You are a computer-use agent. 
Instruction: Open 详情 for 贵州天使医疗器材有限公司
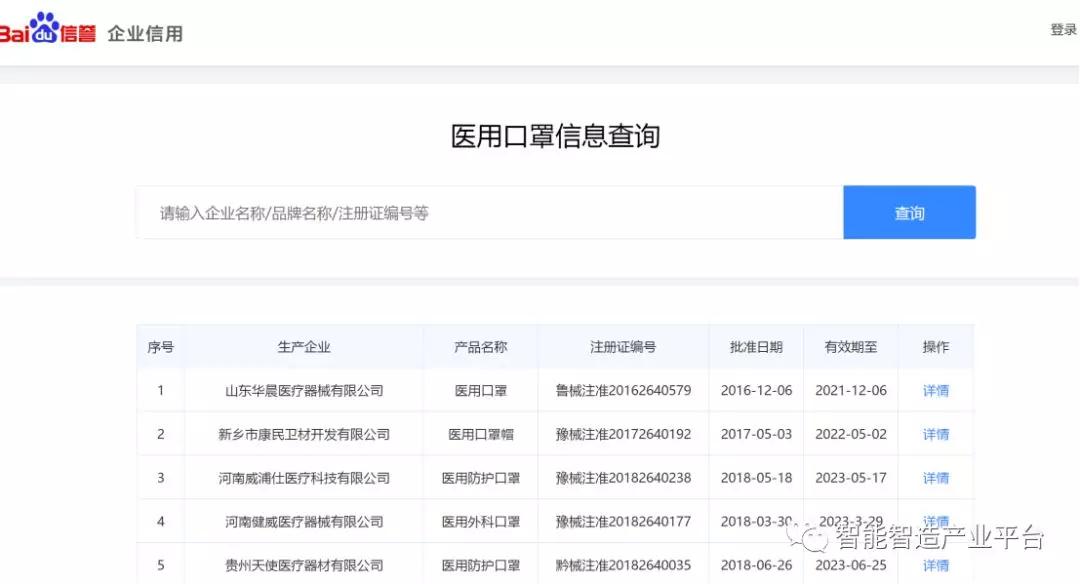pos(935,564)
